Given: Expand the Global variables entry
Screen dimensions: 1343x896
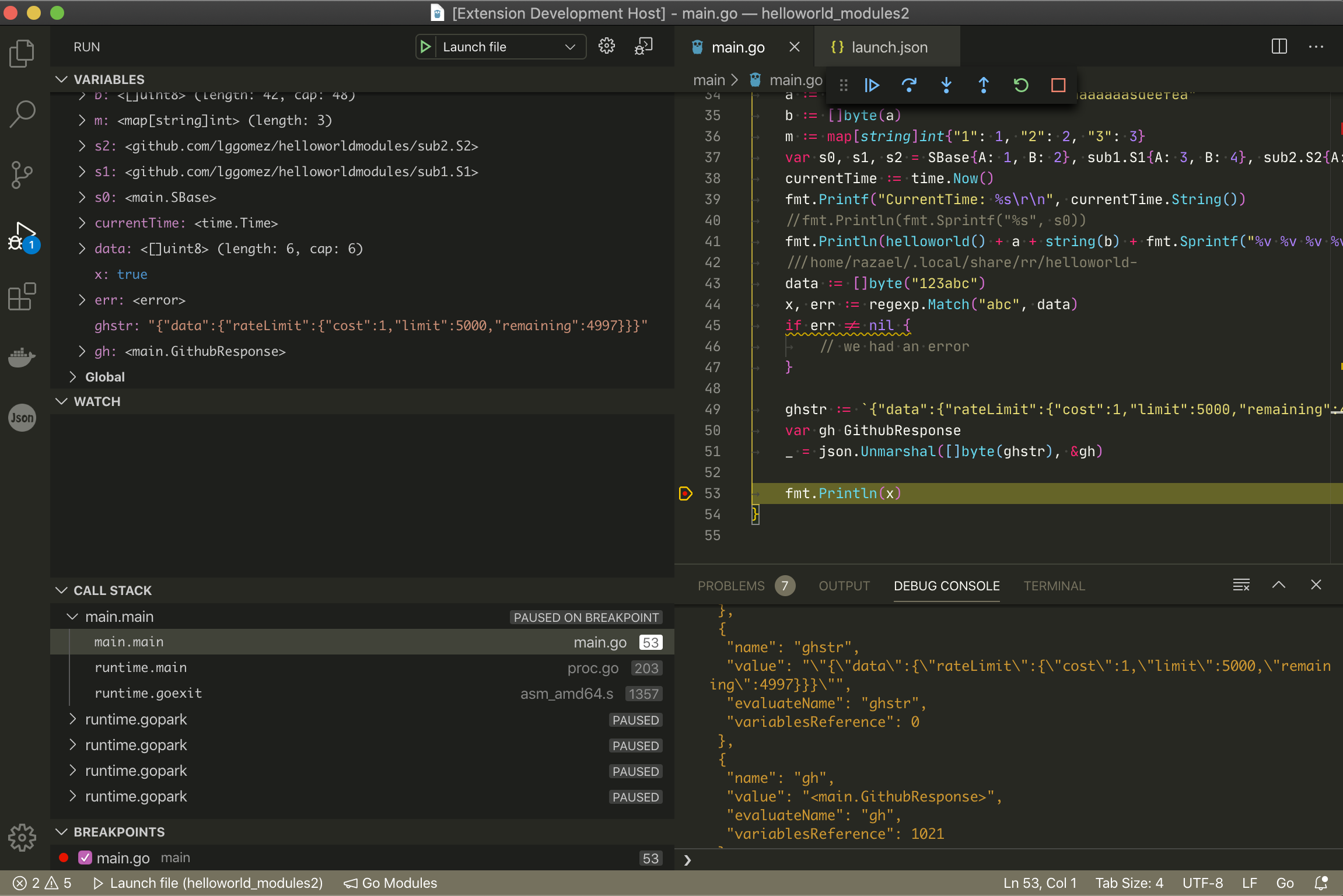Looking at the screenshot, I should click(x=73, y=377).
